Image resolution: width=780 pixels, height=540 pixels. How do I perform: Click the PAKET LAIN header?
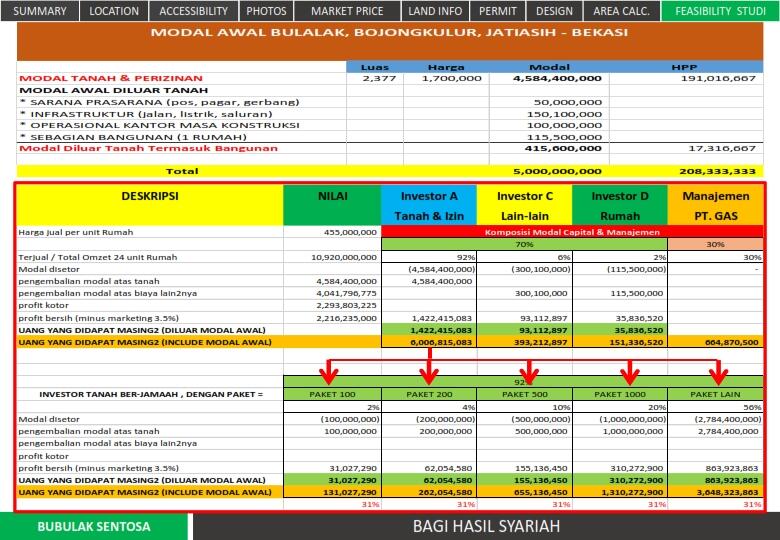point(715,394)
